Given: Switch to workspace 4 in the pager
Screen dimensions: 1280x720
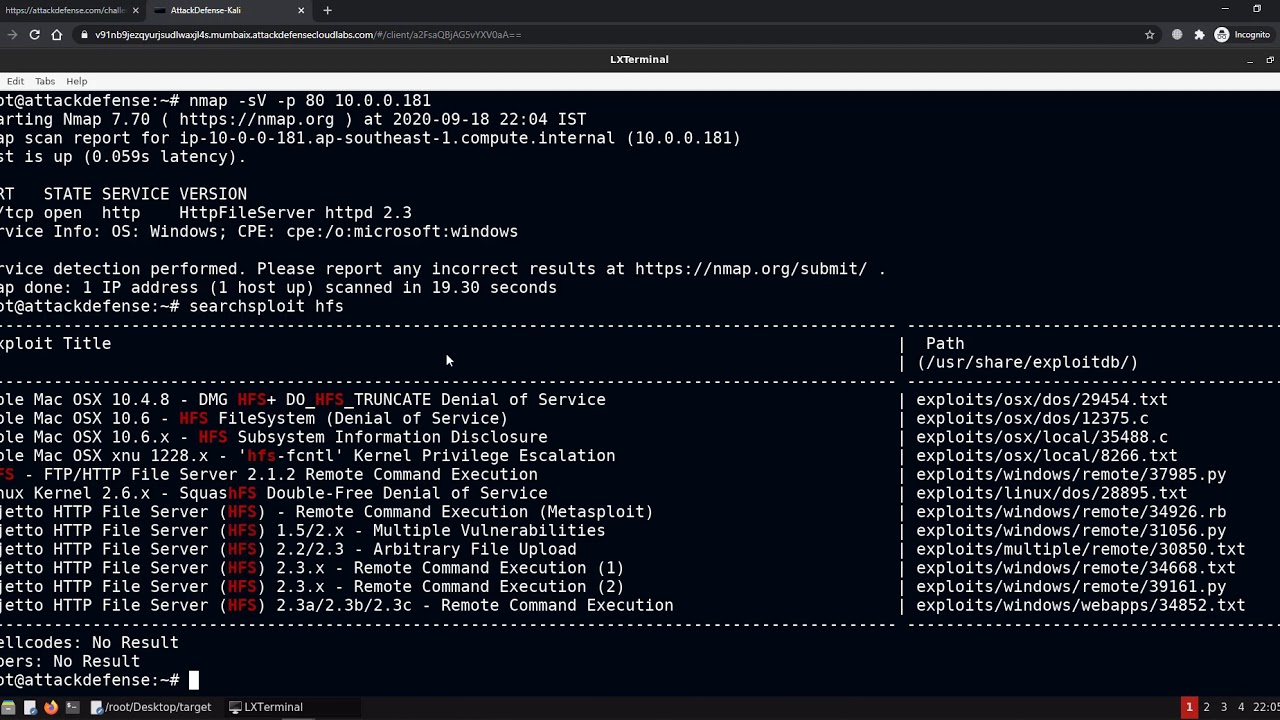Looking at the screenshot, I should 1241,707.
